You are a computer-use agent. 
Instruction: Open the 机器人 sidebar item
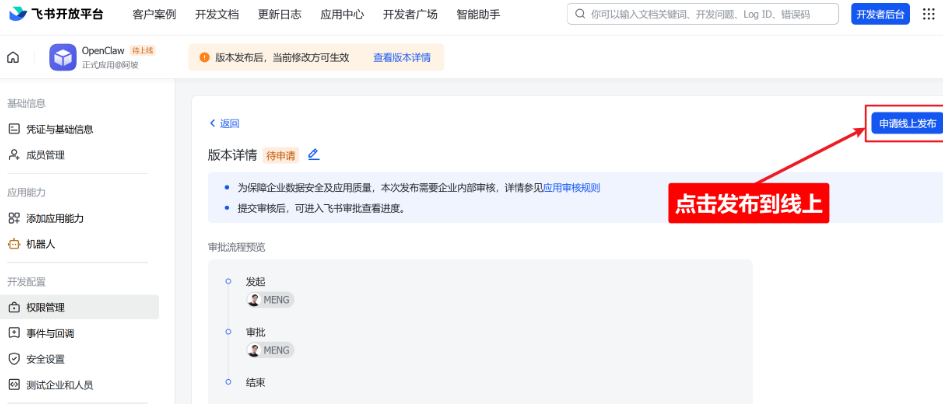(40, 244)
